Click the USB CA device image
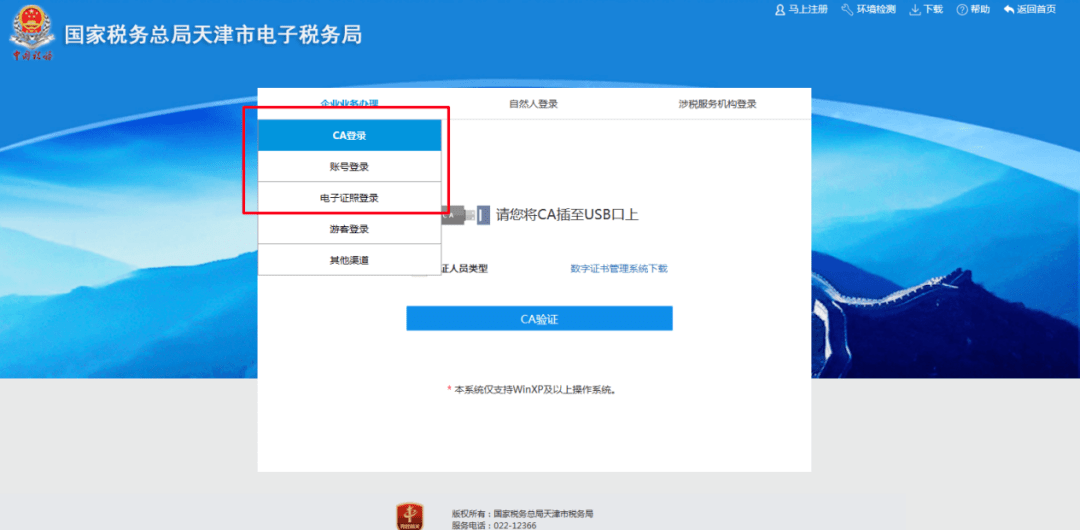Viewport: 1080px width, 530px height. point(466,215)
